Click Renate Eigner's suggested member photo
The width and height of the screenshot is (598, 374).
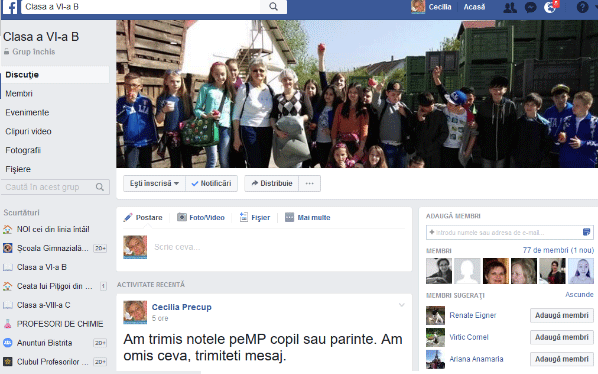(x=435, y=315)
